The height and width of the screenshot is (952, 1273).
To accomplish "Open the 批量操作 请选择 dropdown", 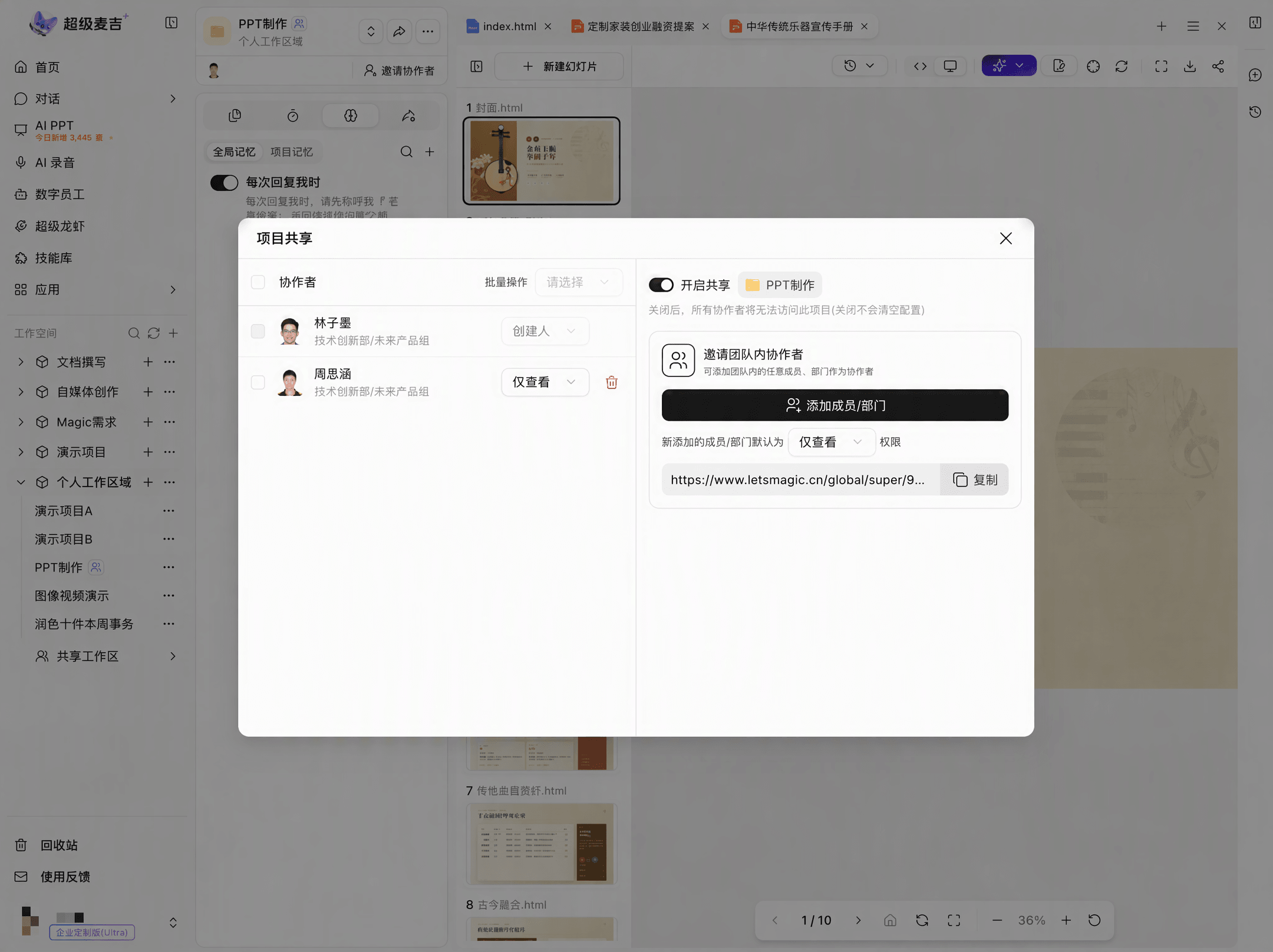I will click(x=578, y=282).
